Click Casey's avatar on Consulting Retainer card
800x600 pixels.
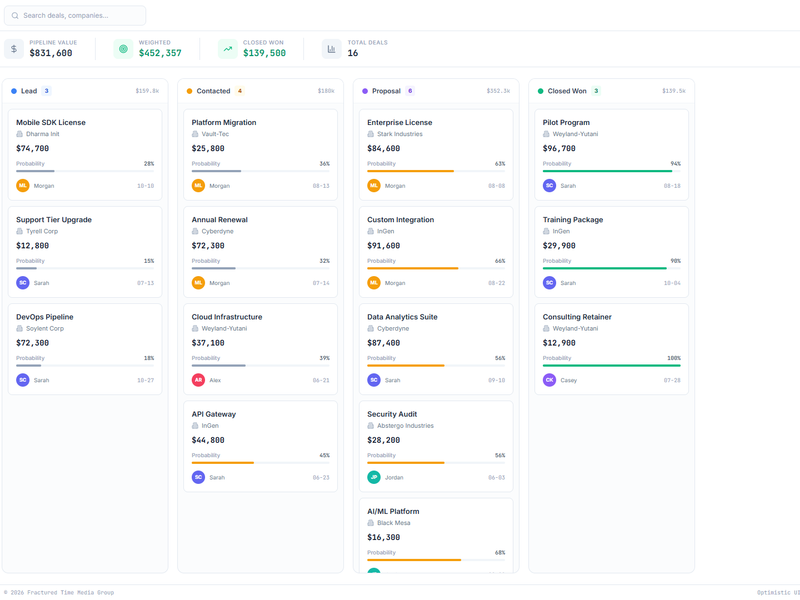tap(549, 380)
